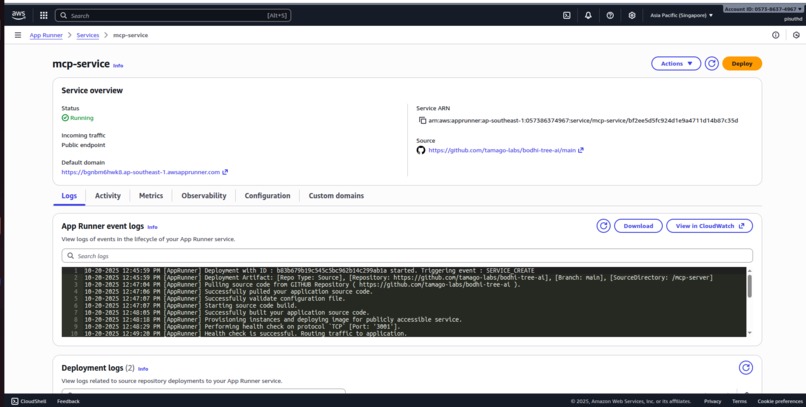
Task: Open Info link beside App Runner event logs
Action: pos(153,227)
